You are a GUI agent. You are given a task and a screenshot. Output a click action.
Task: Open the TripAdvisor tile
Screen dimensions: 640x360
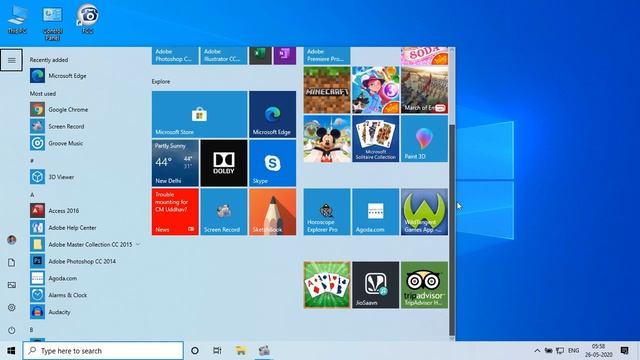(424, 285)
